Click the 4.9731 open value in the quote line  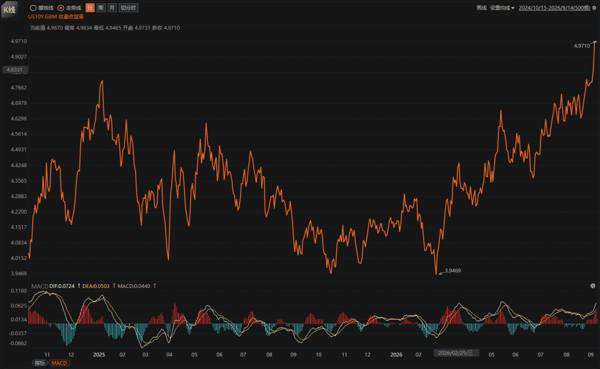pyautogui.click(x=142, y=28)
